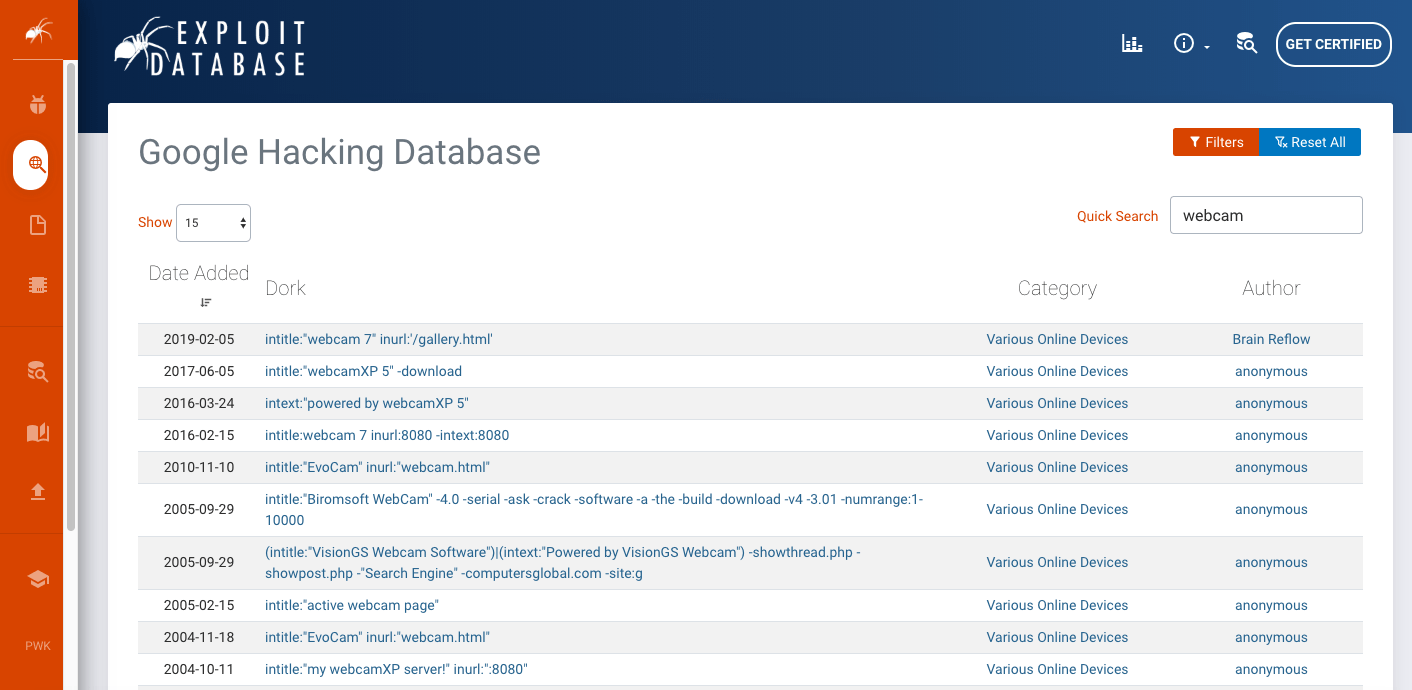
Task: Open the Online Training graduation cap icon
Action: 38,579
